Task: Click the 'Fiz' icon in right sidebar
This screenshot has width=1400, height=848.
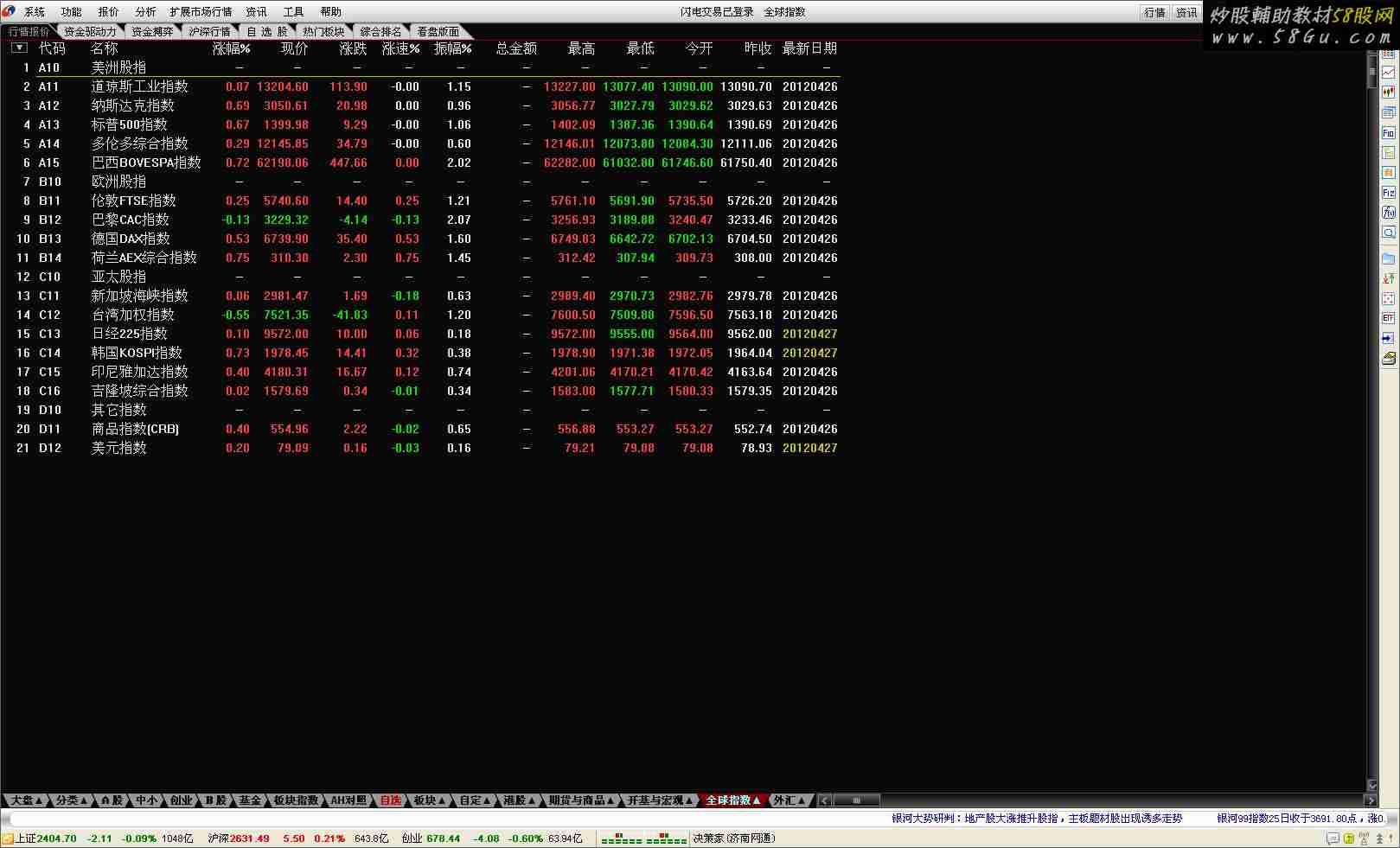Action: coord(1388,193)
